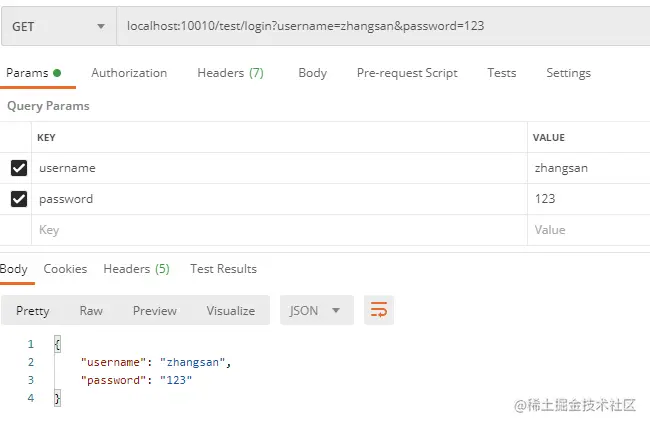
Task: Uncheck the username parameter checkbox
Action: tap(19, 168)
